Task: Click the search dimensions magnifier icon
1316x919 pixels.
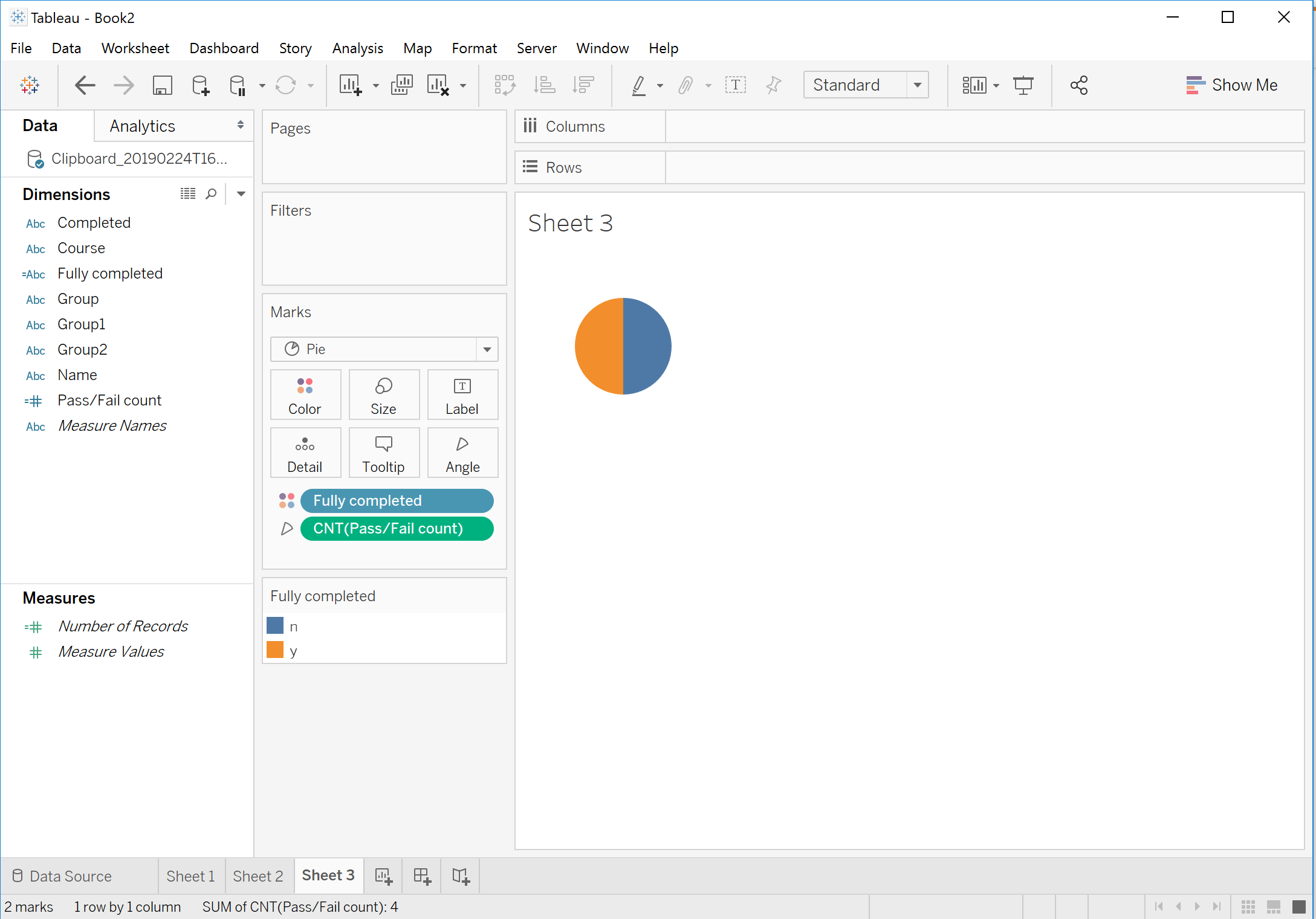Action: (x=211, y=194)
